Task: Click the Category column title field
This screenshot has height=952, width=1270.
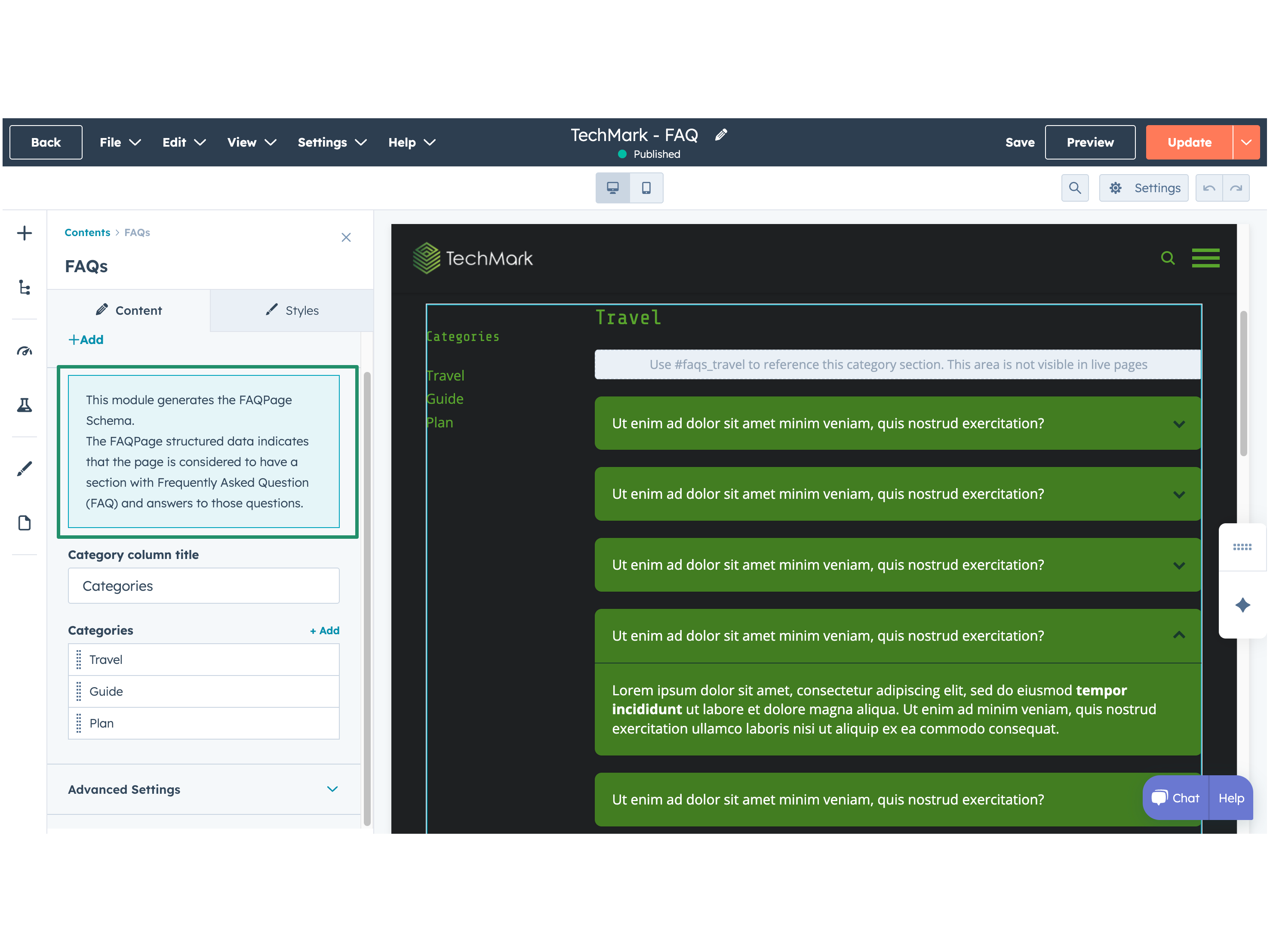Action: pyautogui.click(x=203, y=586)
